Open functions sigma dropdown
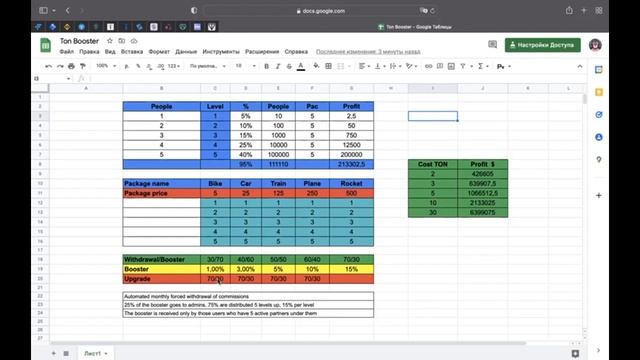The image size is (640, 360). click(482, 66)
